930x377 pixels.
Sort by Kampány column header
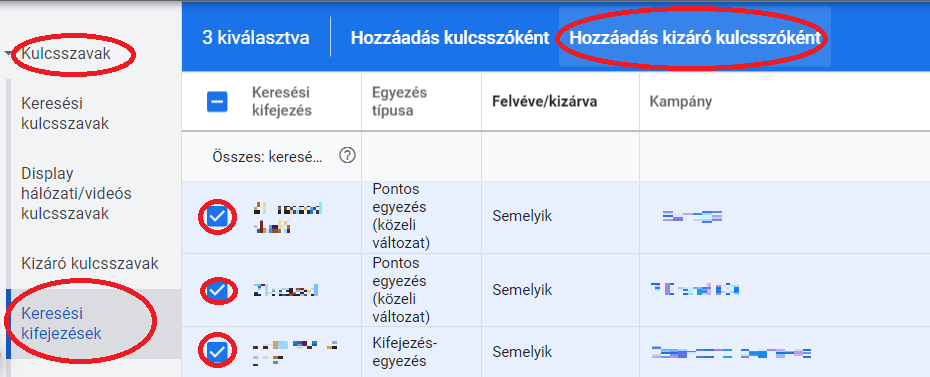pyautogui.click(x=681, y=101)
